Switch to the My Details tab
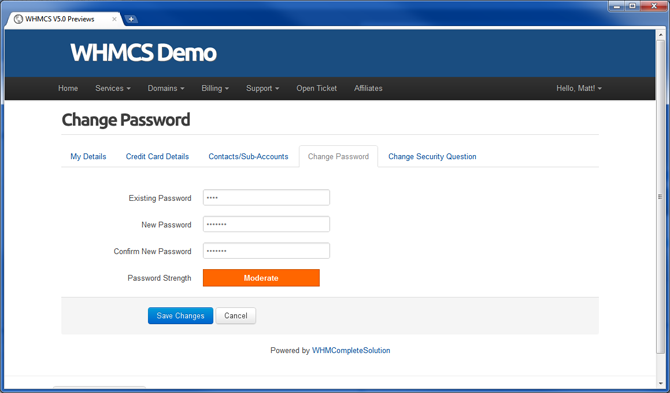The height and width of the screenshot is (393, 670). (x=88, y=156)
